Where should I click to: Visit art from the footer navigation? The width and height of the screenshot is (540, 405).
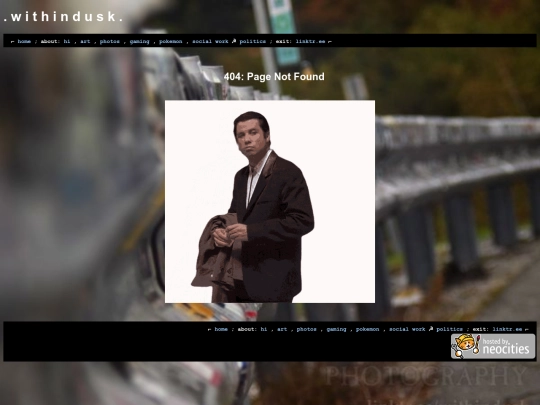282,329
